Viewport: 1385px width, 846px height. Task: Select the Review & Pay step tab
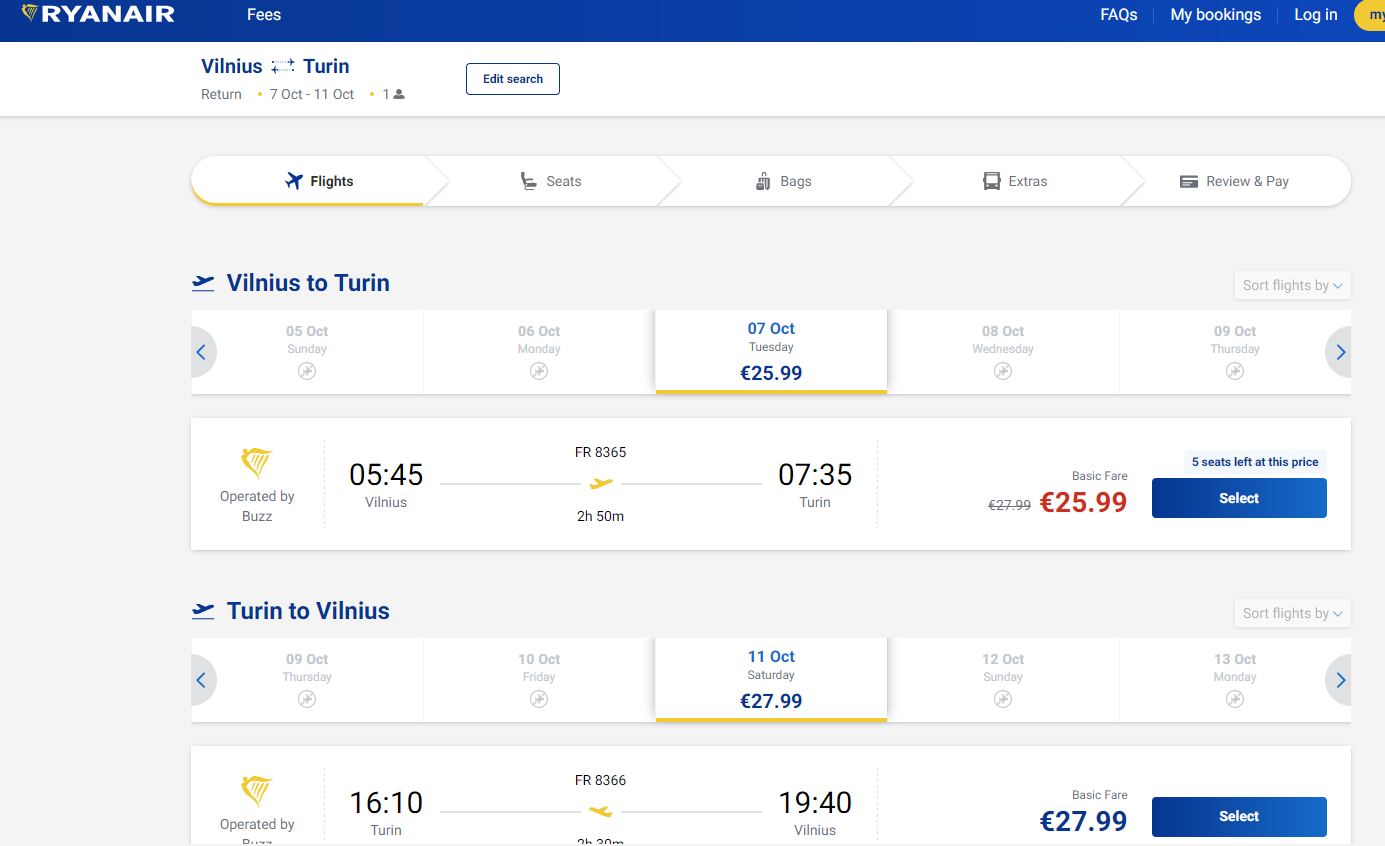coord(1235,181)
